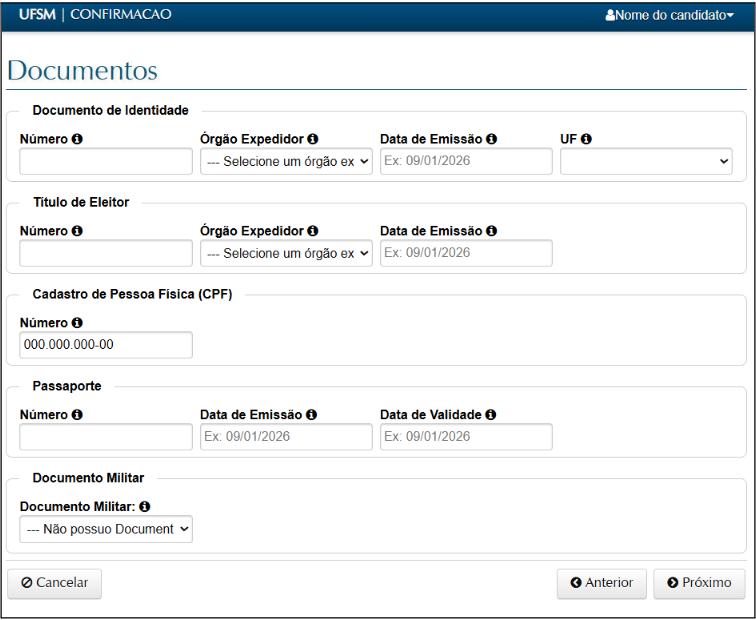Viewport: 756px width, 620px height.
Task: Focus Título de Eleitor Data de Emissão field
Action: (x=466, y=254)
